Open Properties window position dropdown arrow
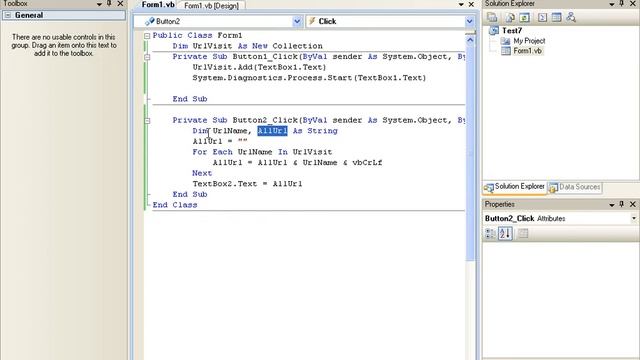Screen dimensions: 640x360 click(611, 204)
